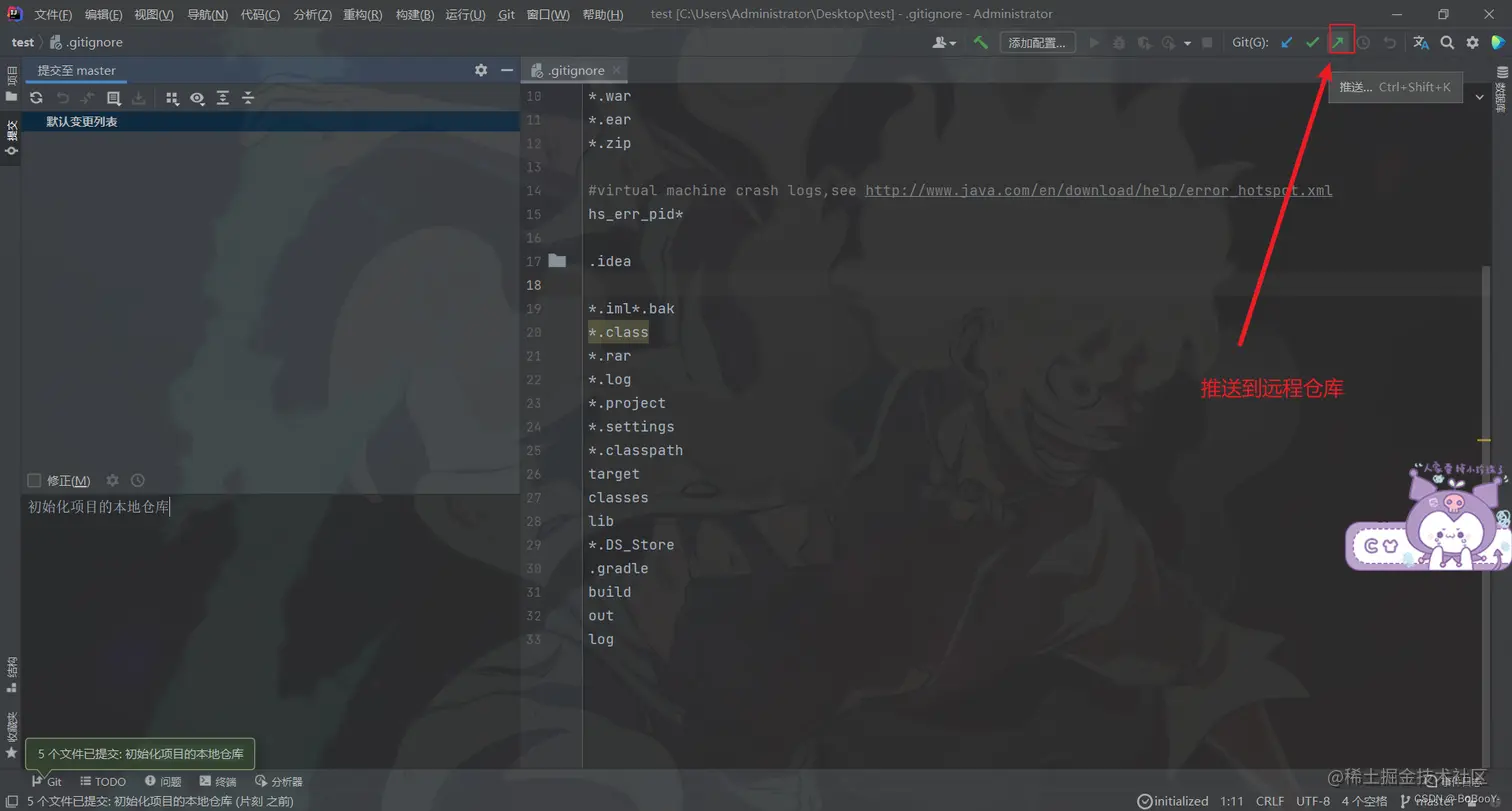This screenshot has width=1512, height=811.
Task: Open the 文件(F) menu
Action: click(x=53, y=15)
